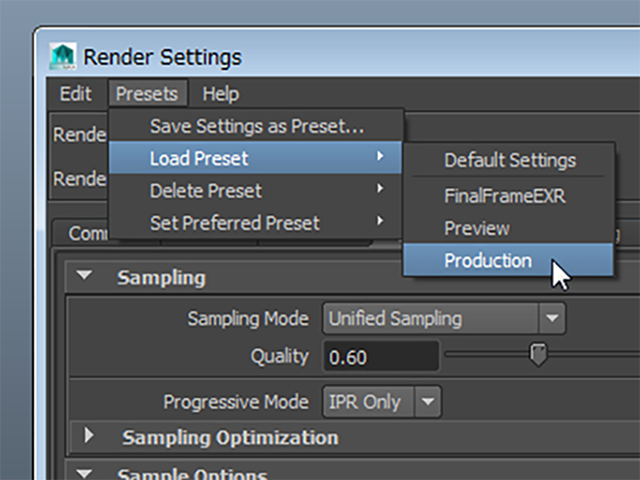Open the Set Preferred Preset submenu
The width and height of the screenshot is (640, 480).
click(256, 223)
